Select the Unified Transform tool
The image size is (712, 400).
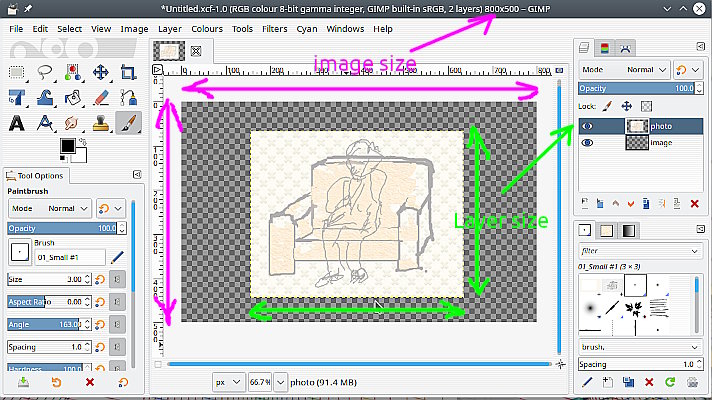[17, 98]
